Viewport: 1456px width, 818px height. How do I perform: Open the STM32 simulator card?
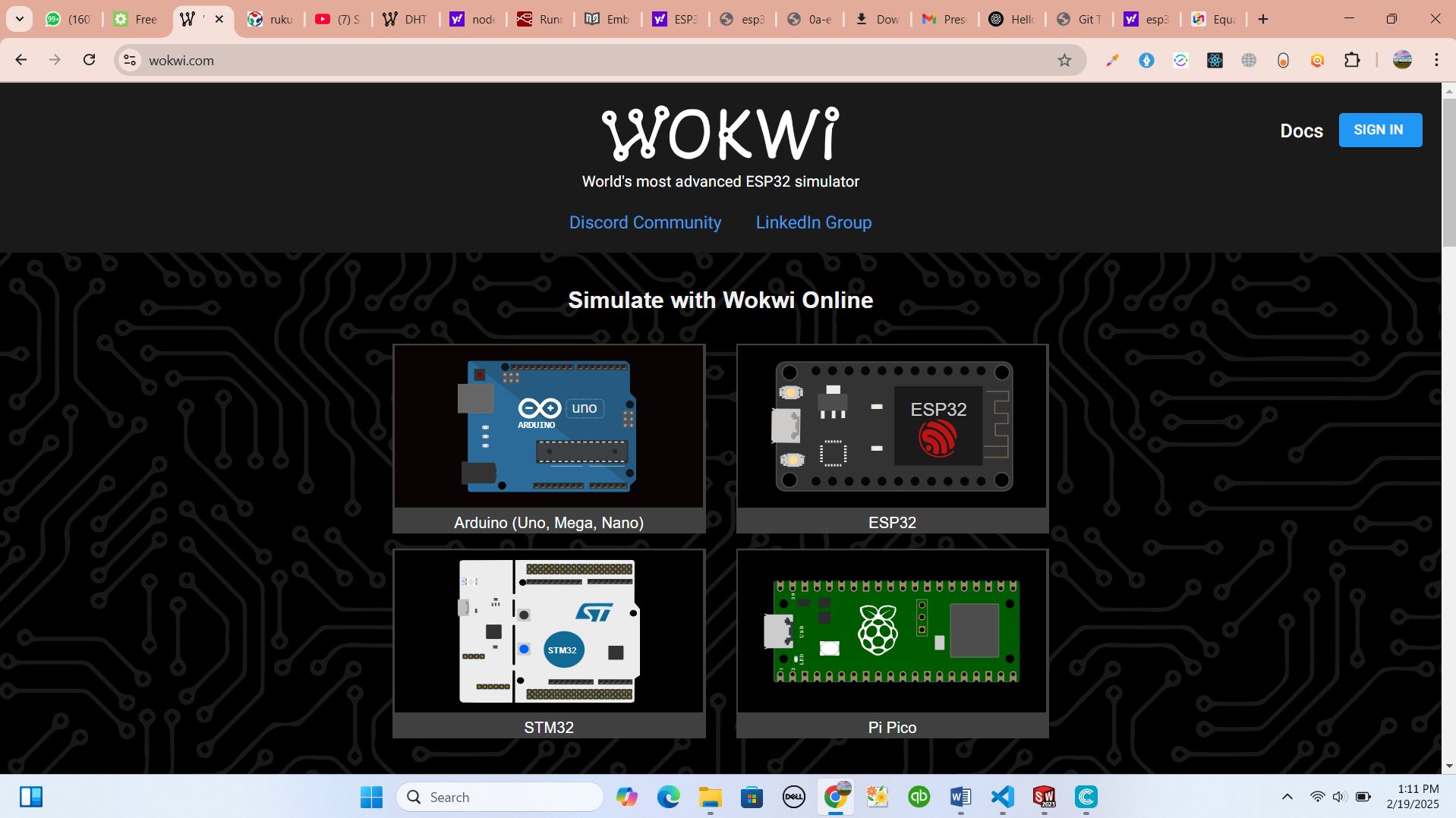[x=549, y=643]
